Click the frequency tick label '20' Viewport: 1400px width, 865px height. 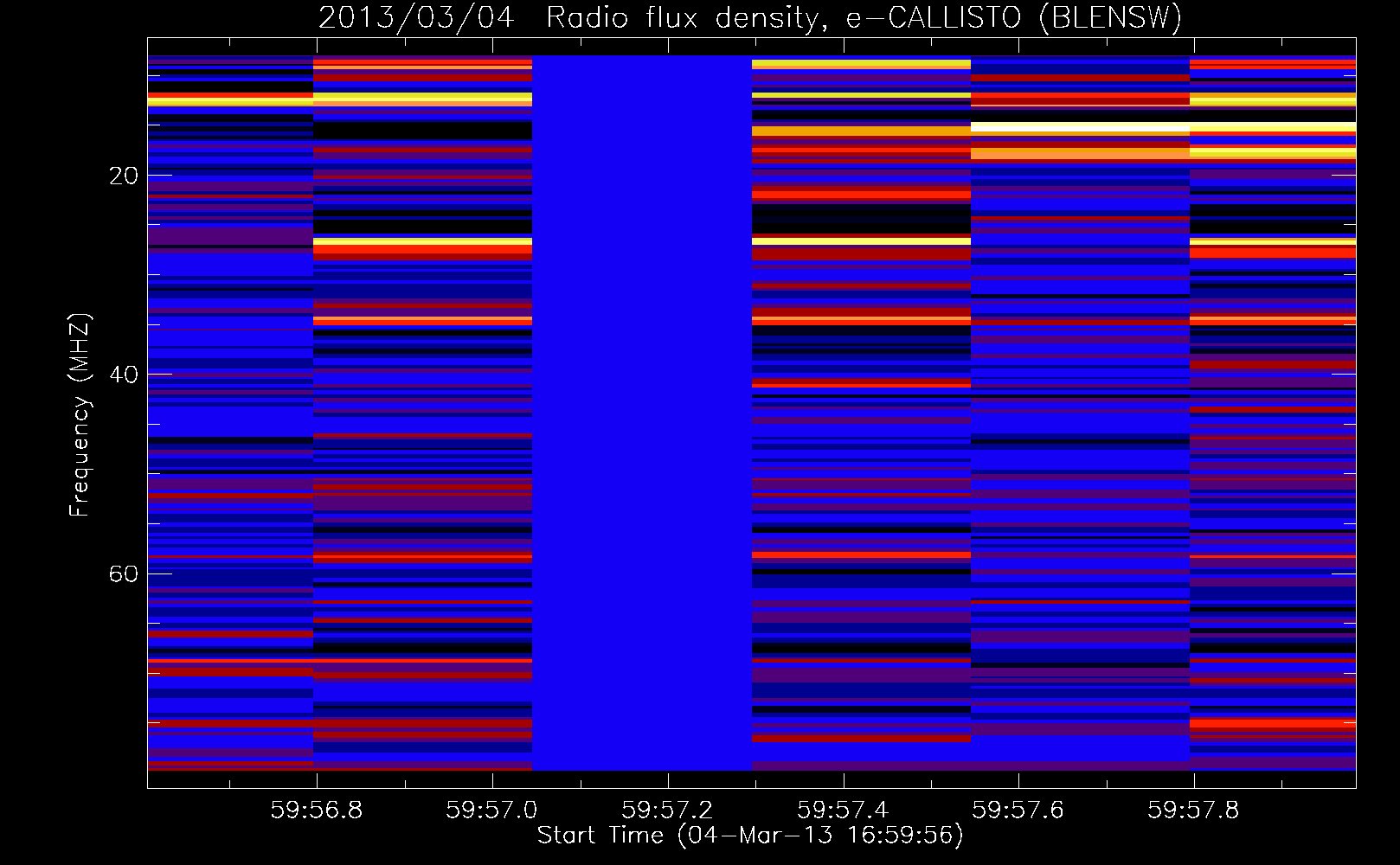click(x=124, y=176)
